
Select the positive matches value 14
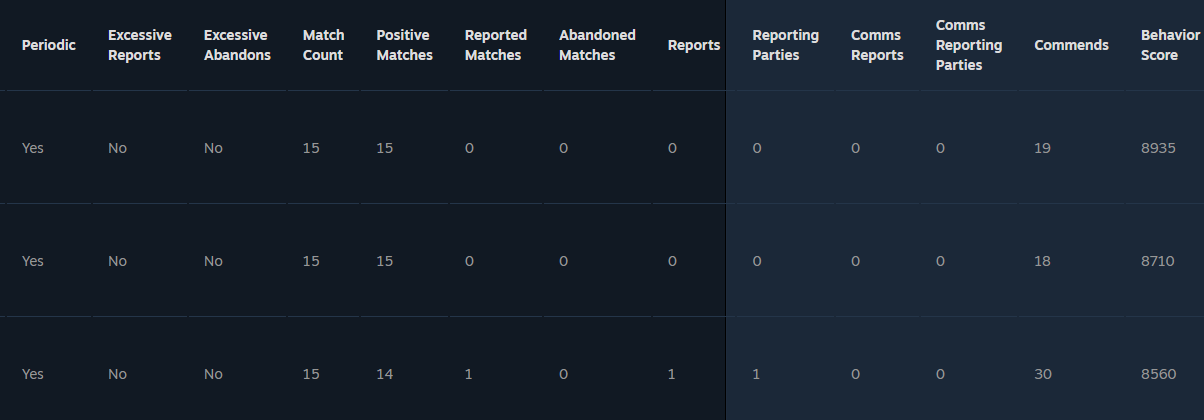click(x=385, y=374)
